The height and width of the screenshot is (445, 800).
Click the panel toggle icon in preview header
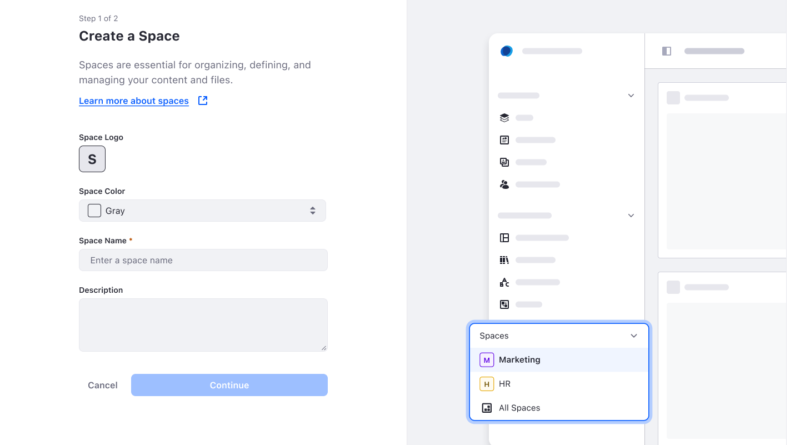click(666, 51)
